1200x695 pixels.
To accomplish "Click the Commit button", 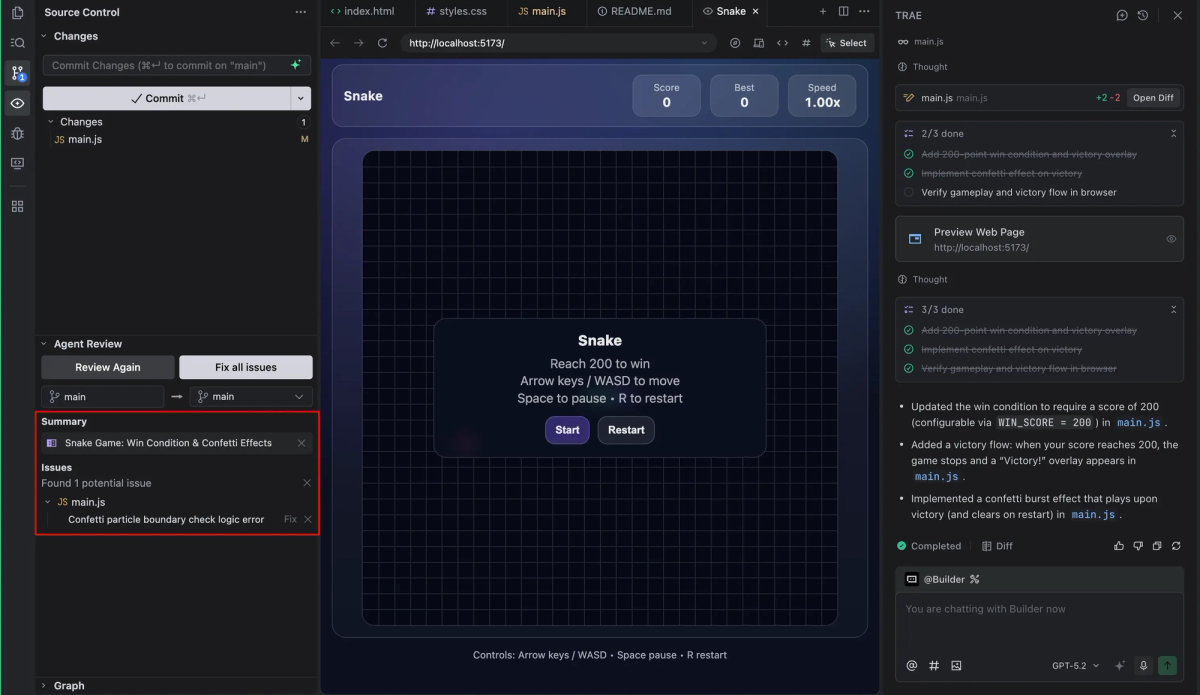I will coord(166,98).
